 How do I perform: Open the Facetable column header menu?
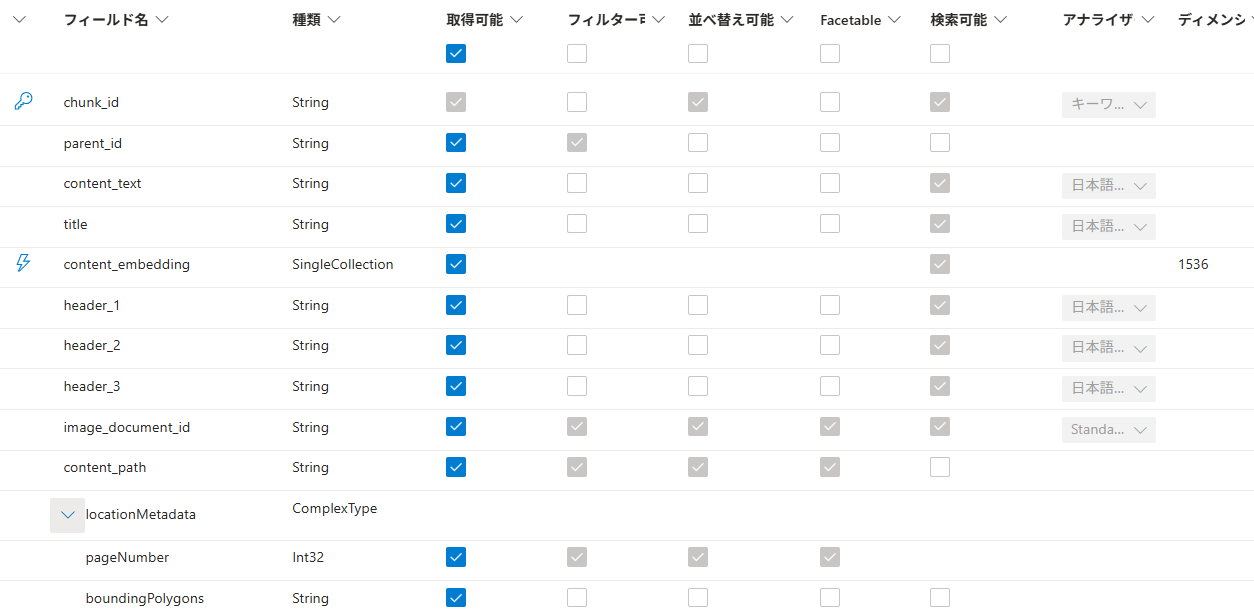pos(894,20)
